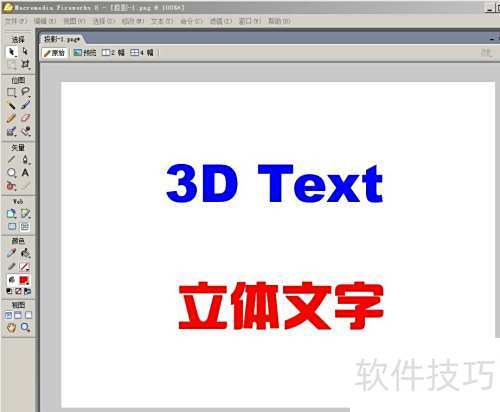The image size is (500, 412).
Task: Activate the Eraser tool
Action: (25, 118)
